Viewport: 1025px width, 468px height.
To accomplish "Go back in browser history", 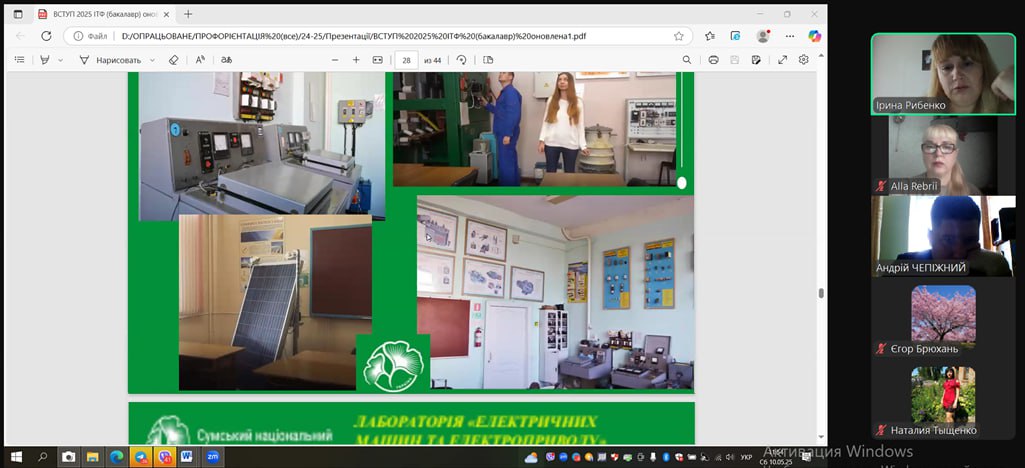I will (x=20, y=36).
